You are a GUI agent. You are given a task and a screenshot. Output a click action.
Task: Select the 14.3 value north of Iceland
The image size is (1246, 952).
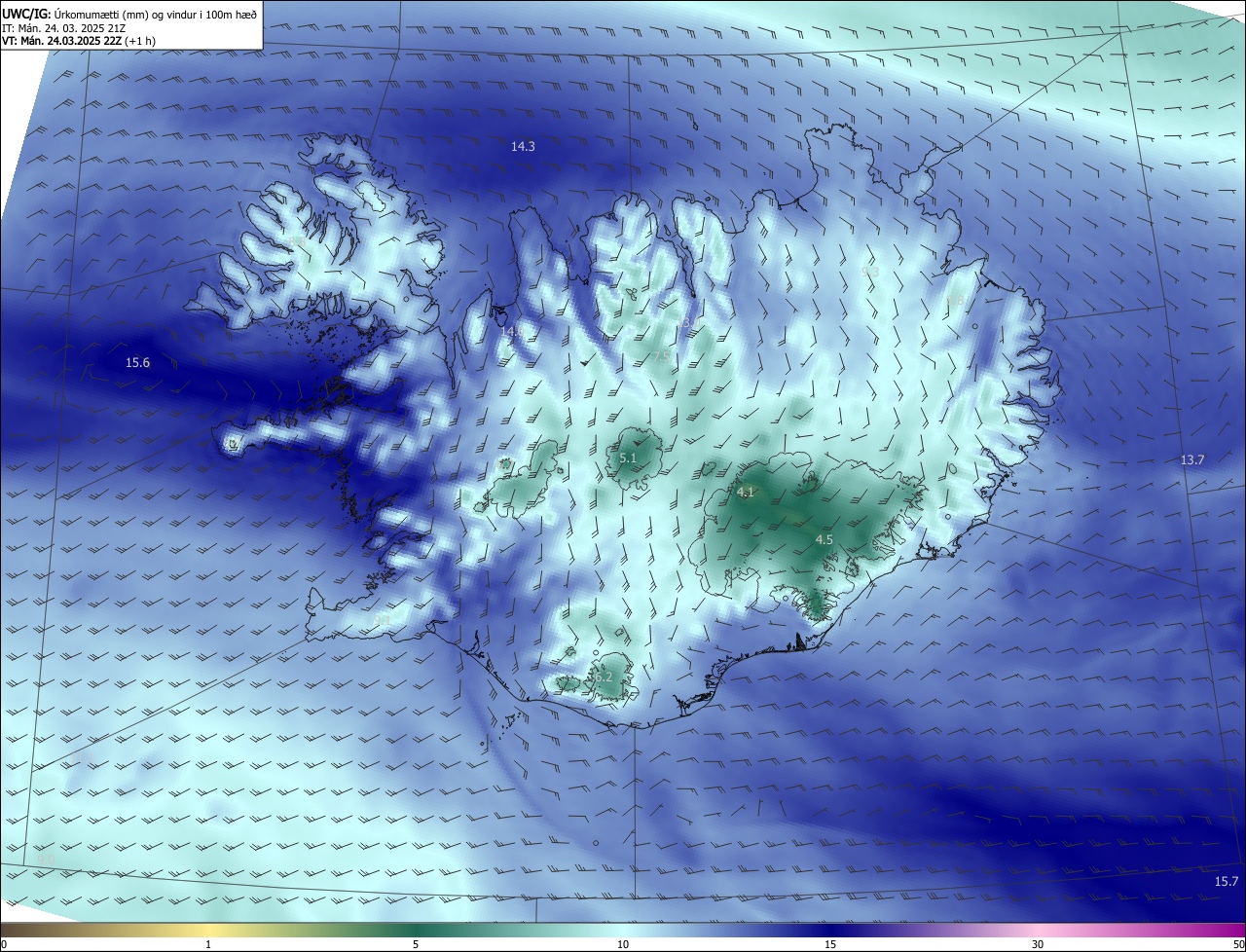click(x=523, y=146)
